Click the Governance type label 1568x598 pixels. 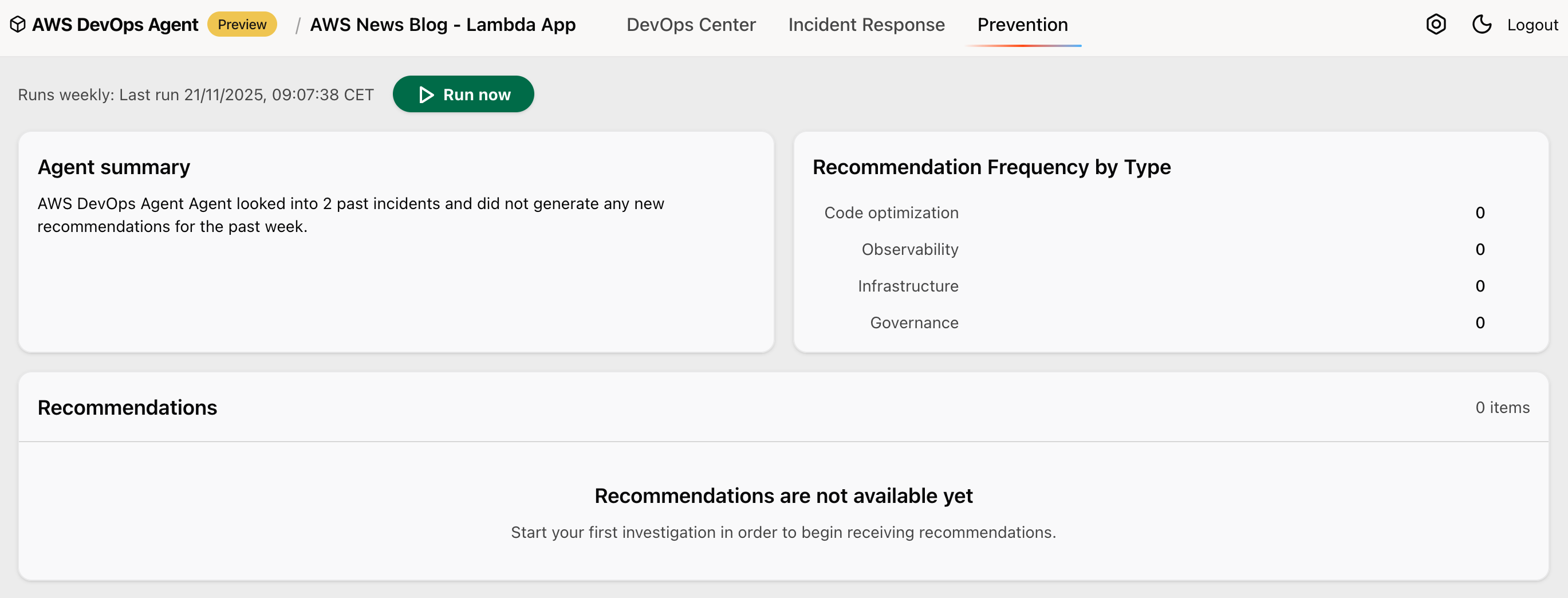[x=913, y=322]
